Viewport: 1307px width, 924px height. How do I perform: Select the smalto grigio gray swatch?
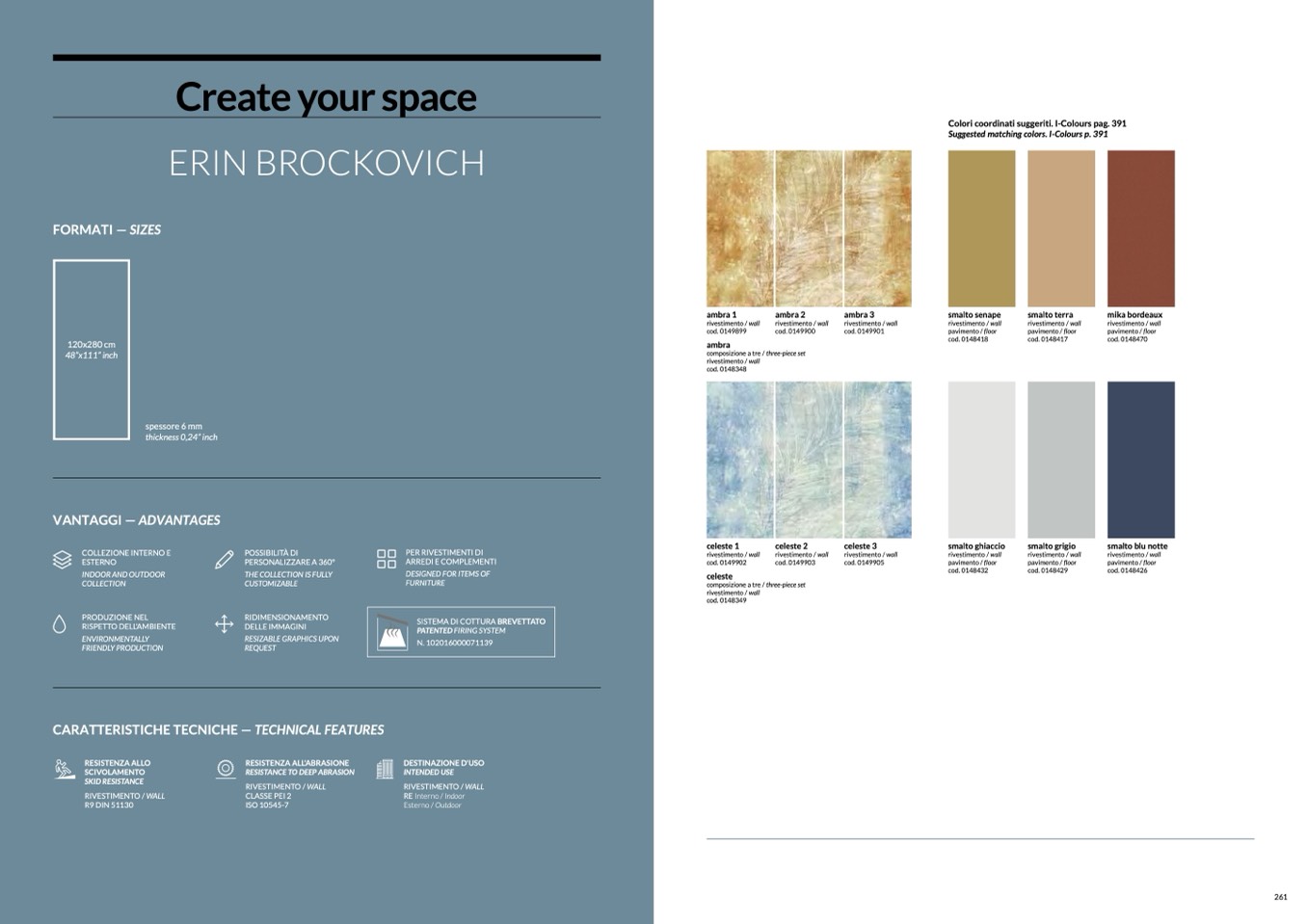(1060, 460)
